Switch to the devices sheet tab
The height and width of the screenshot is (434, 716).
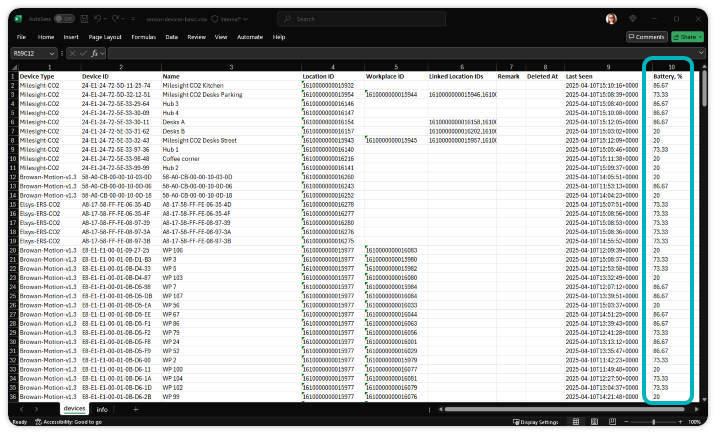(x=74, y=409)
